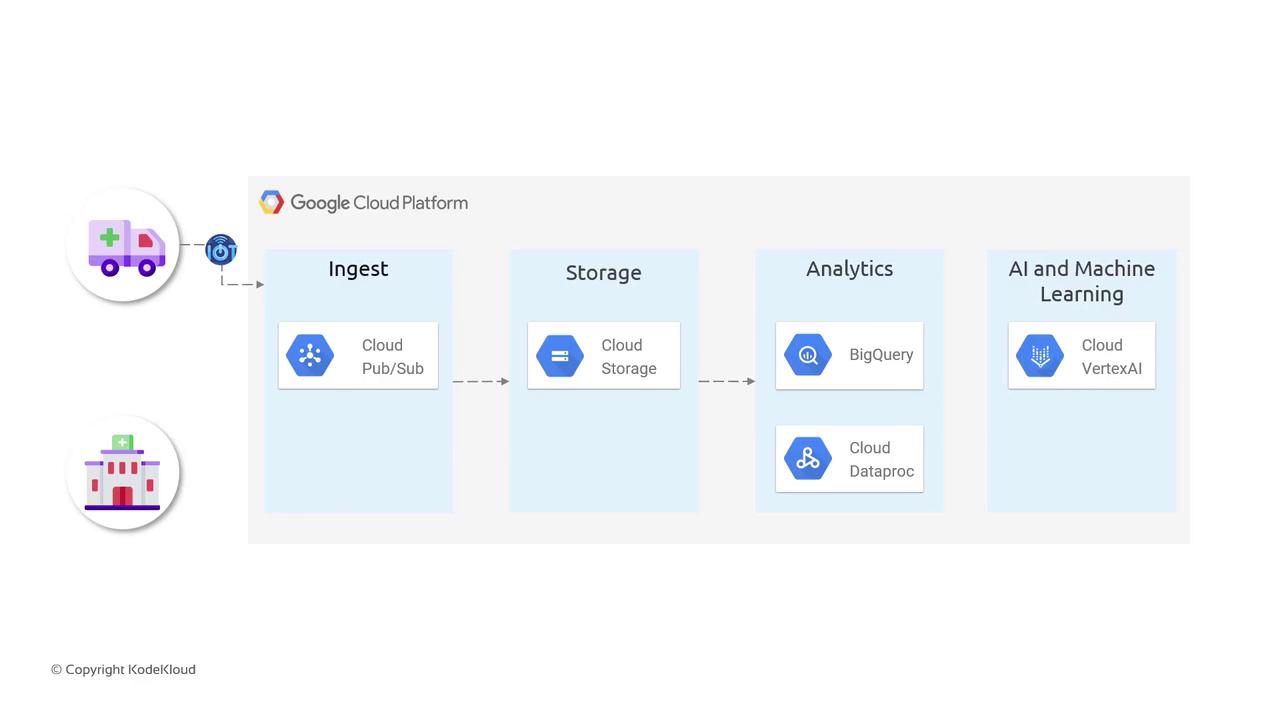Select the BigQuery hexagon icon

click(x=808, y=355)
